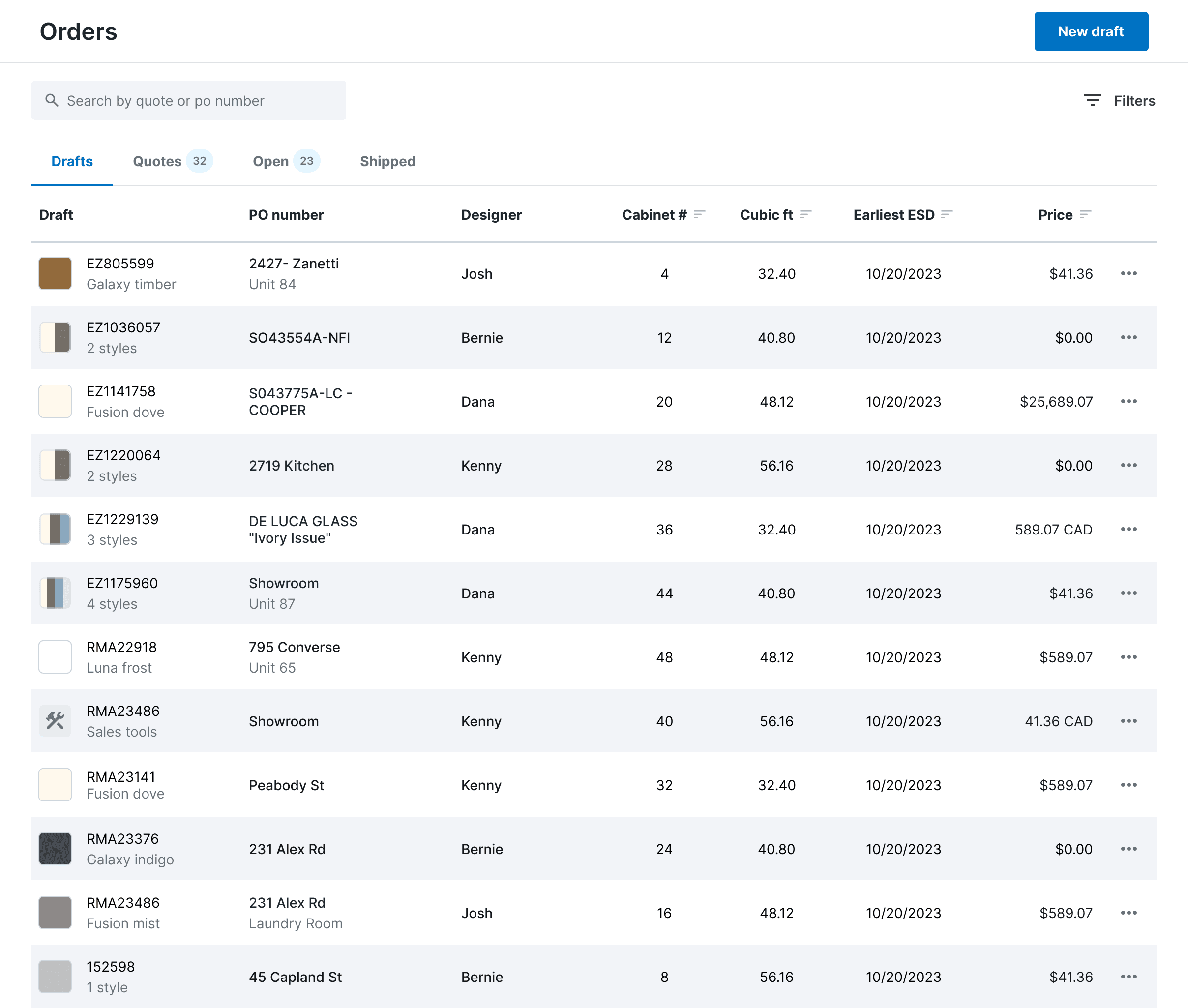This screenshot has width=1188, height=1008.
Task: Click the Galaxy indigo color swatch
Action: [x=56, y=849]
